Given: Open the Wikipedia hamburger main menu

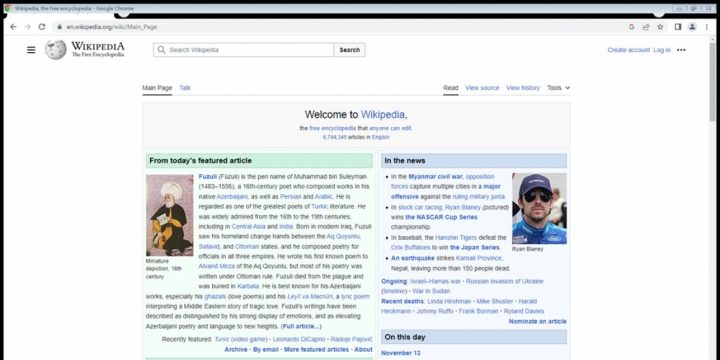Looking at the screenshot, I should [x=31, y=50].
